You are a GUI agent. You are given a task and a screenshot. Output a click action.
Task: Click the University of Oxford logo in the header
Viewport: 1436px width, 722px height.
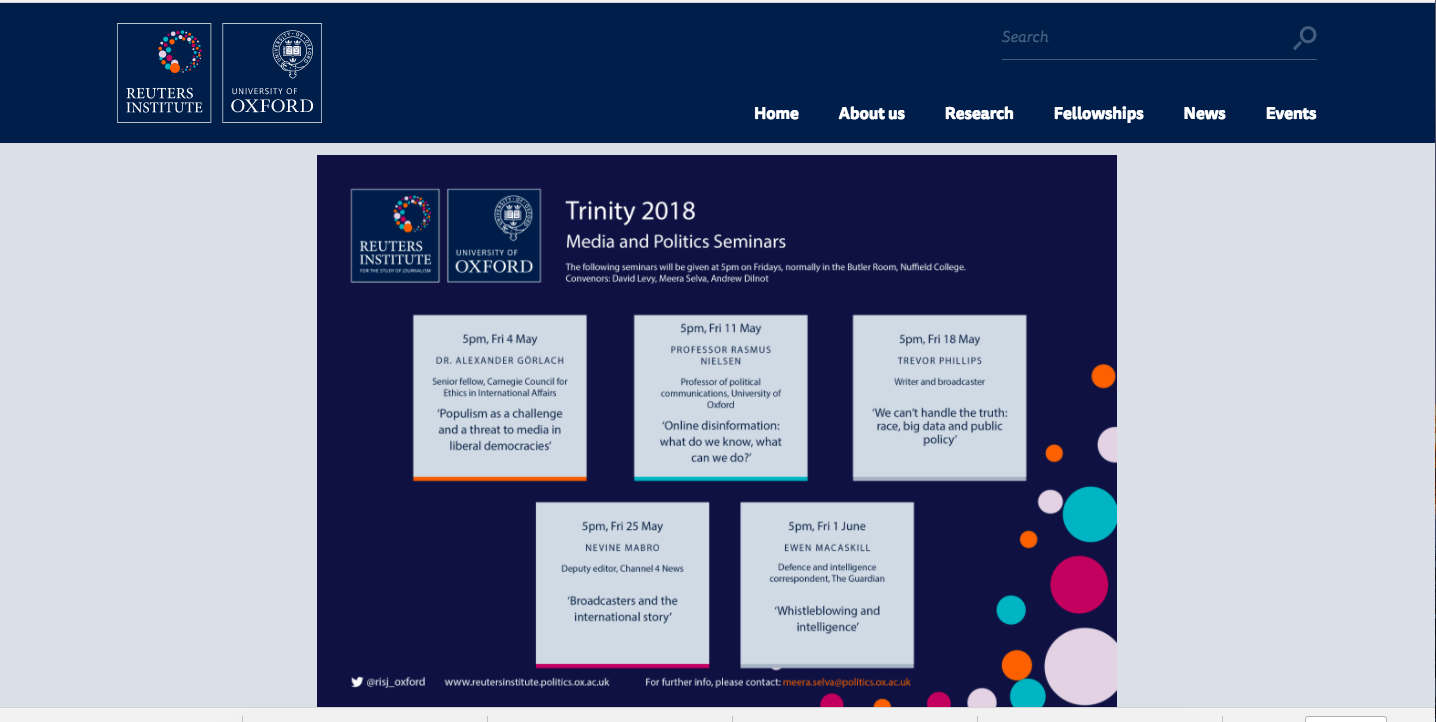pos(272,73)
